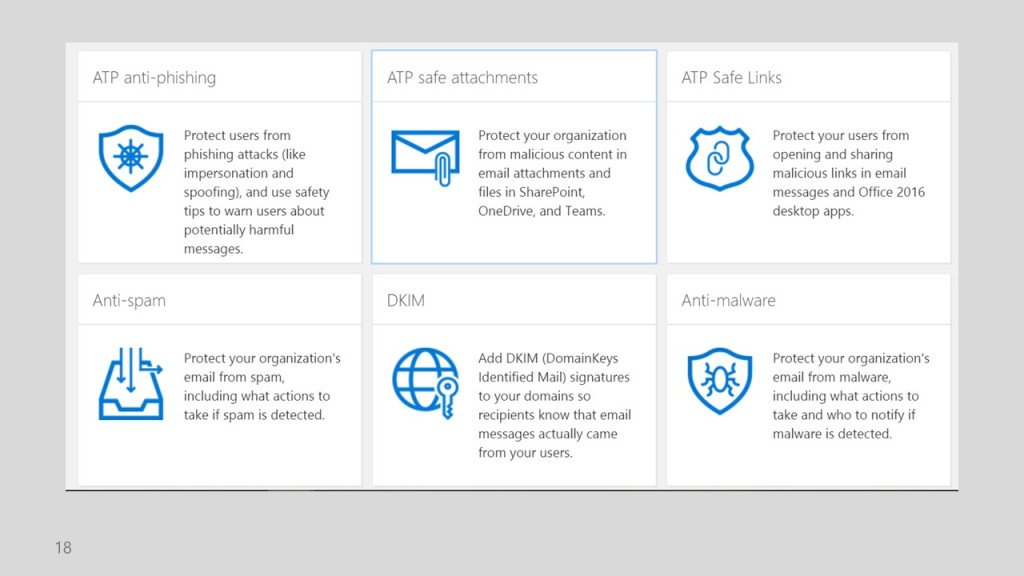Select the text 'take if spam is detected'
This screenshot has height=576, width=1024.
254,415
